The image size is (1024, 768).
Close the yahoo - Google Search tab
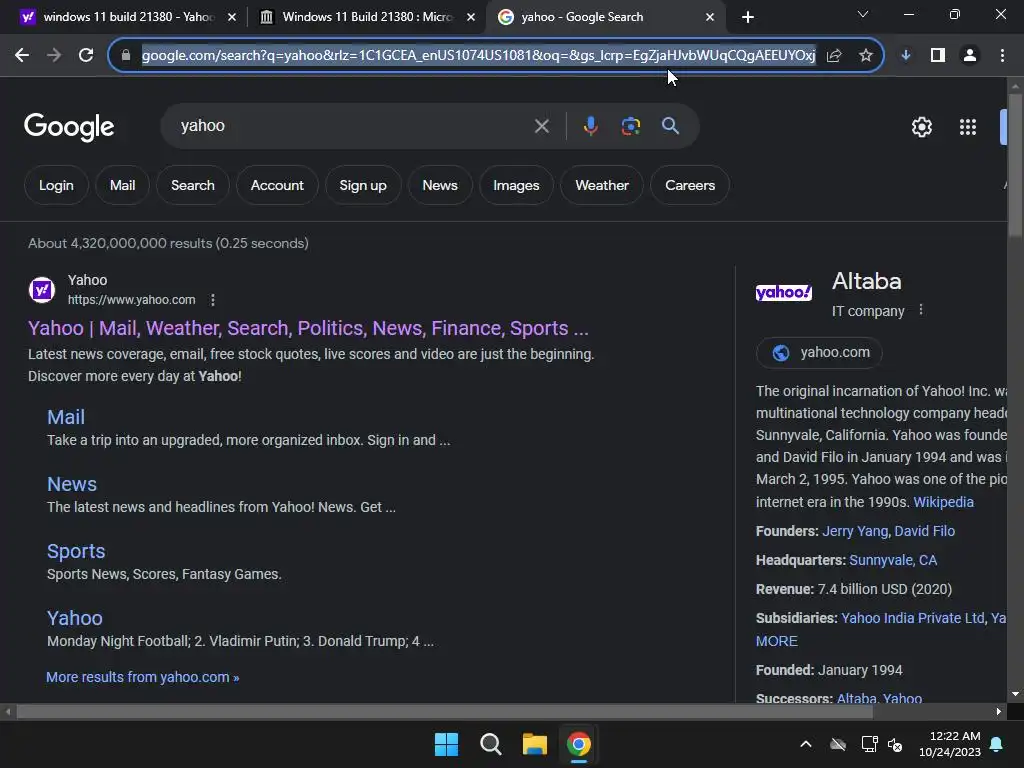pos(710,17)
